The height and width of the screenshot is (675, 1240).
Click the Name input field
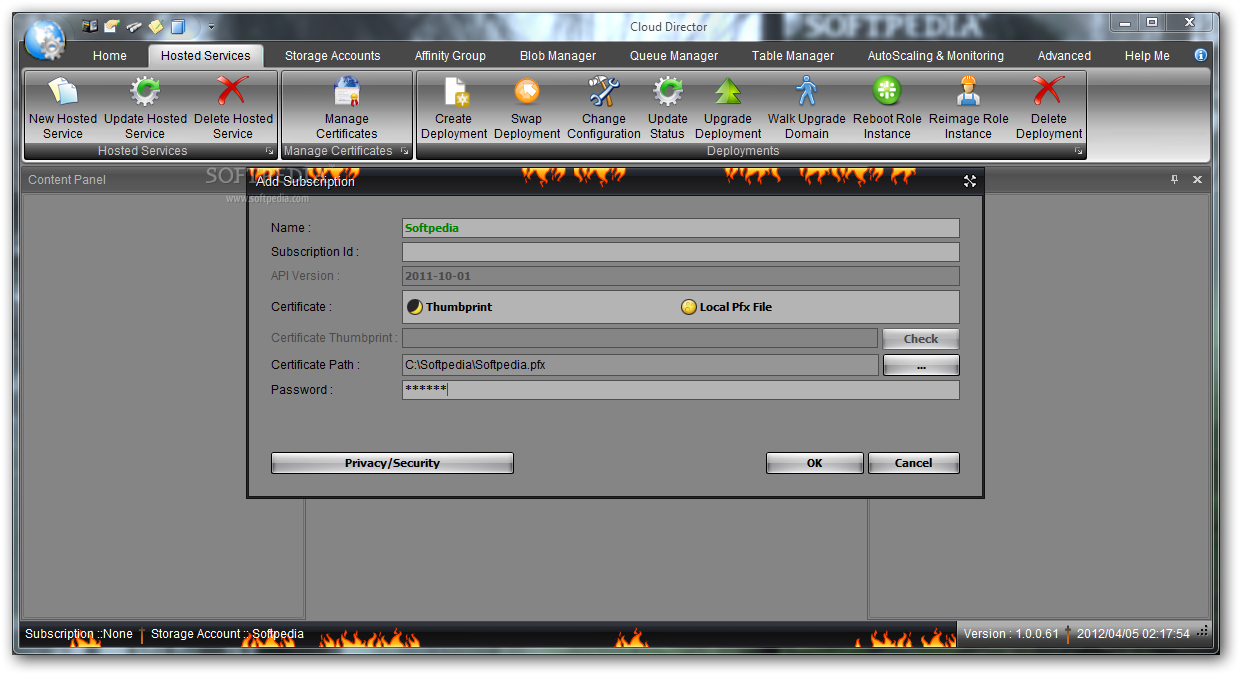(680, 228)
